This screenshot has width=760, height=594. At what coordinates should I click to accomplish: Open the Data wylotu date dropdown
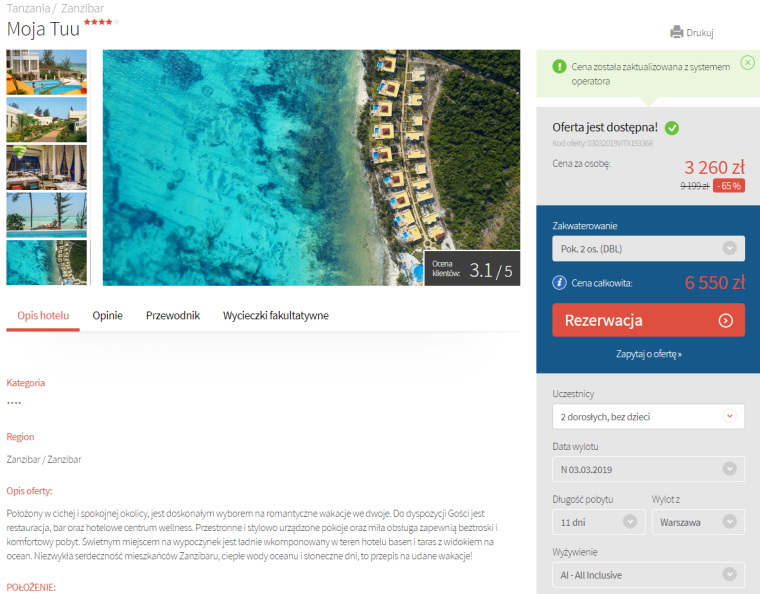pyautogui.click(x=648, y=469)
